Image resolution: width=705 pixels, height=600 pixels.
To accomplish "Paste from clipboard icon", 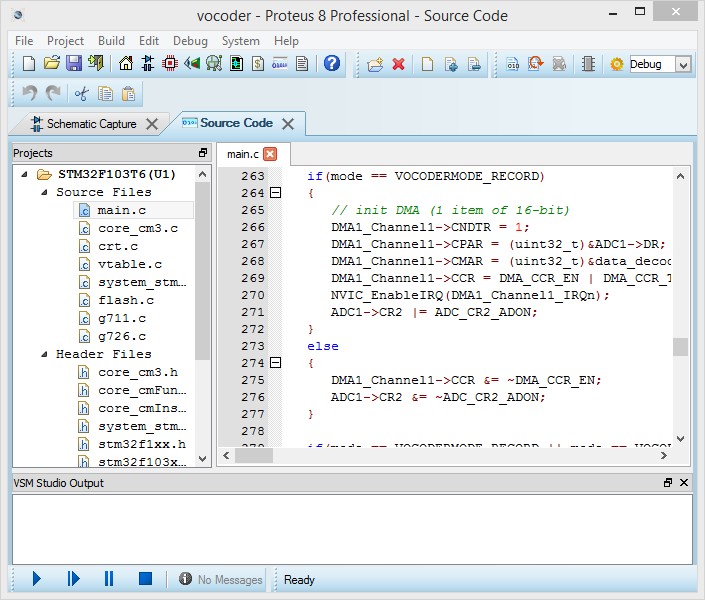I will click(x=129, y=94).
